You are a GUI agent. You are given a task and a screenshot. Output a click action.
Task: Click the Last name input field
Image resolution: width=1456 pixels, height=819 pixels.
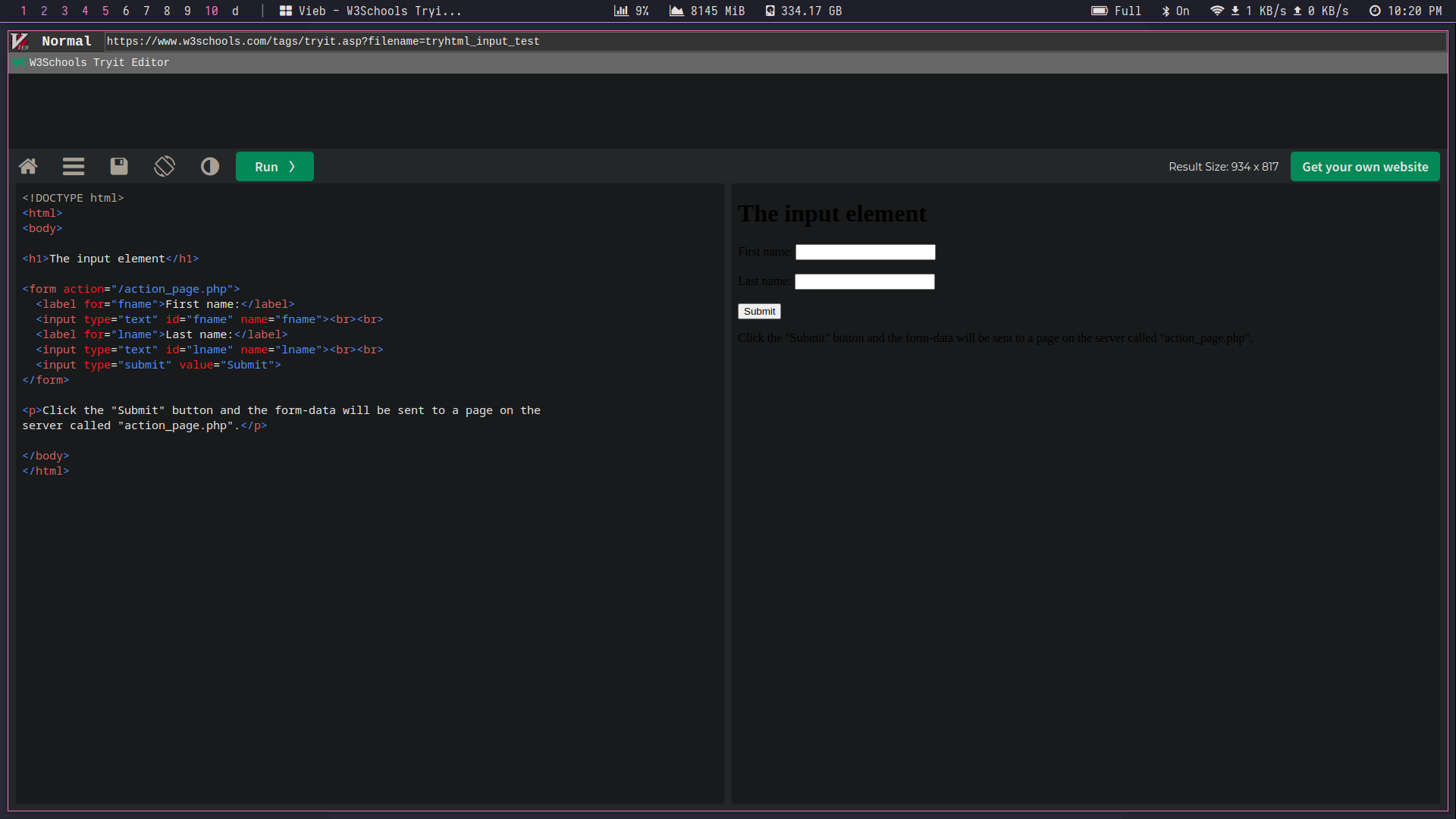pos(864,282)
